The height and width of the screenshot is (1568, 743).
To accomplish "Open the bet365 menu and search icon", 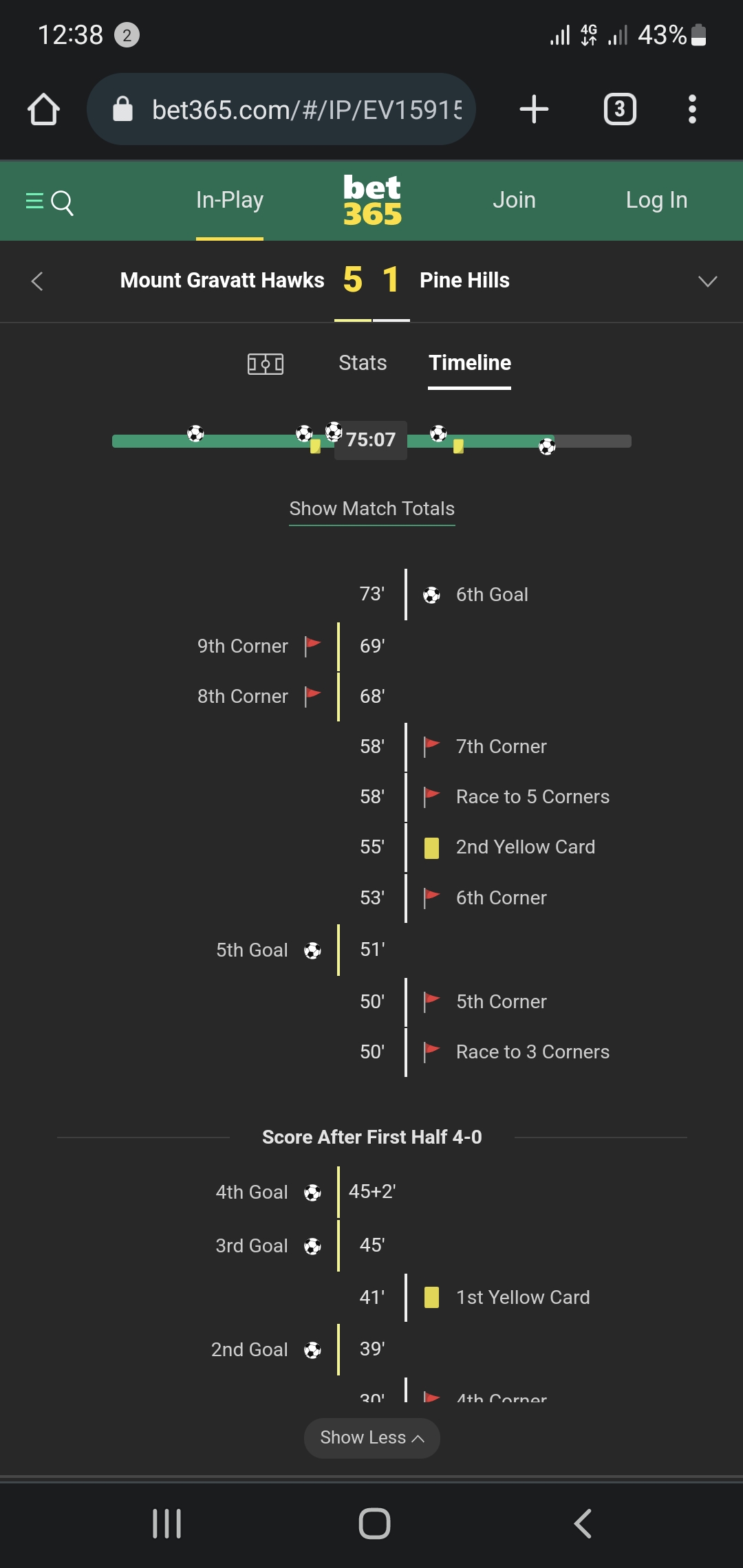I will coord(50,202).
